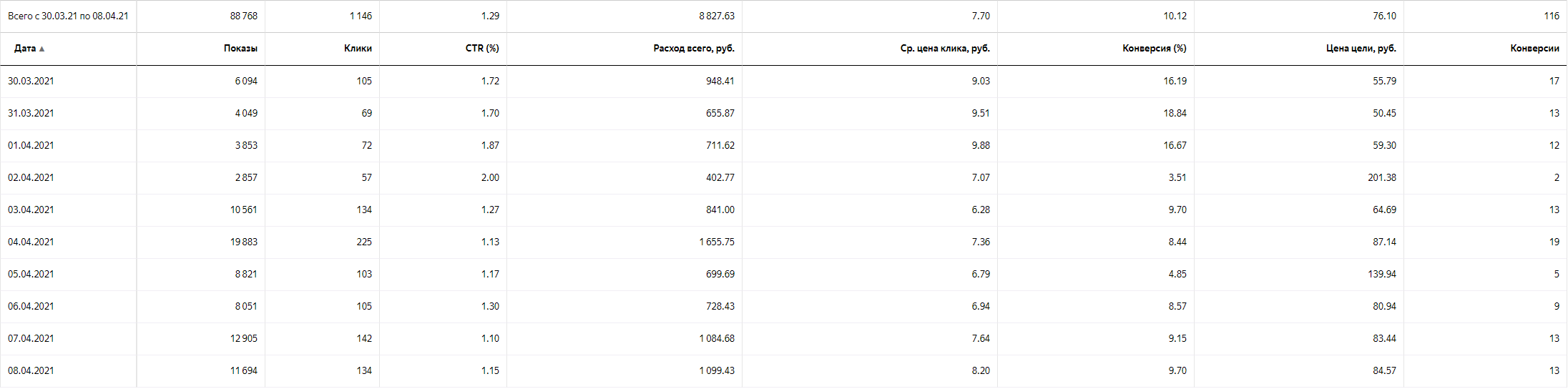1568x389 pixels.
Task: Click the total spend value 8 827.63
Action: [x=717, y=16]
